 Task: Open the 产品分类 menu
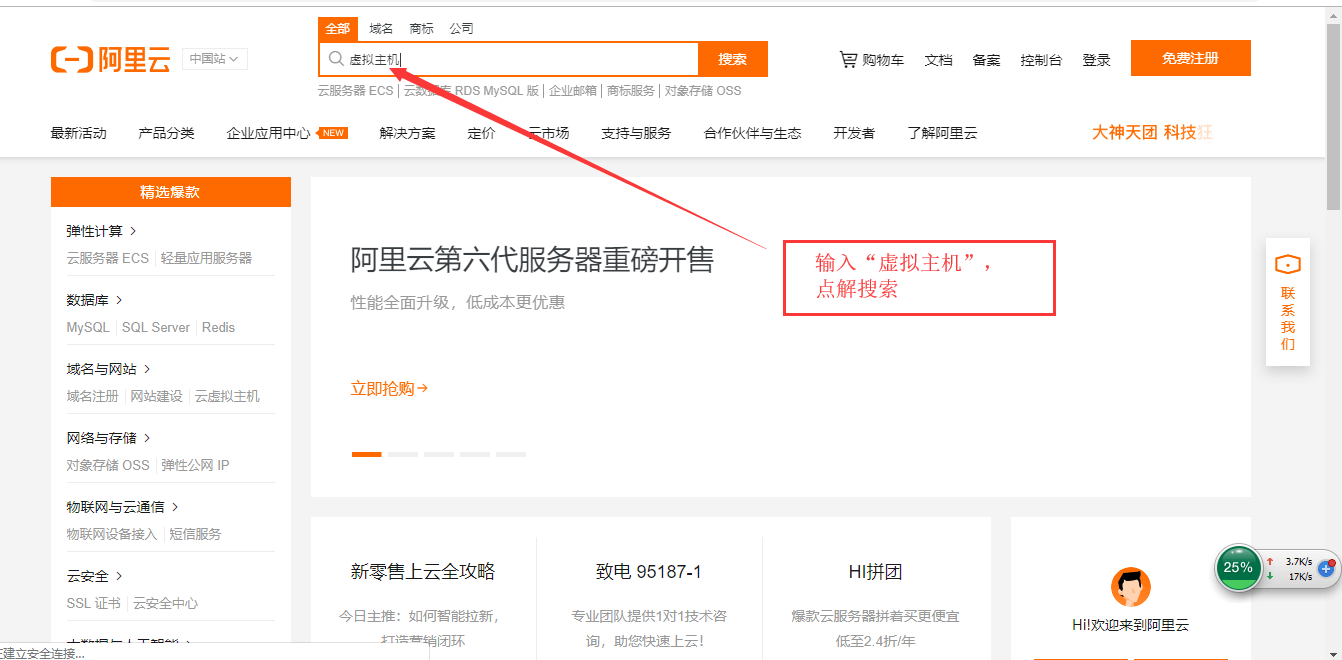[166, 133]
